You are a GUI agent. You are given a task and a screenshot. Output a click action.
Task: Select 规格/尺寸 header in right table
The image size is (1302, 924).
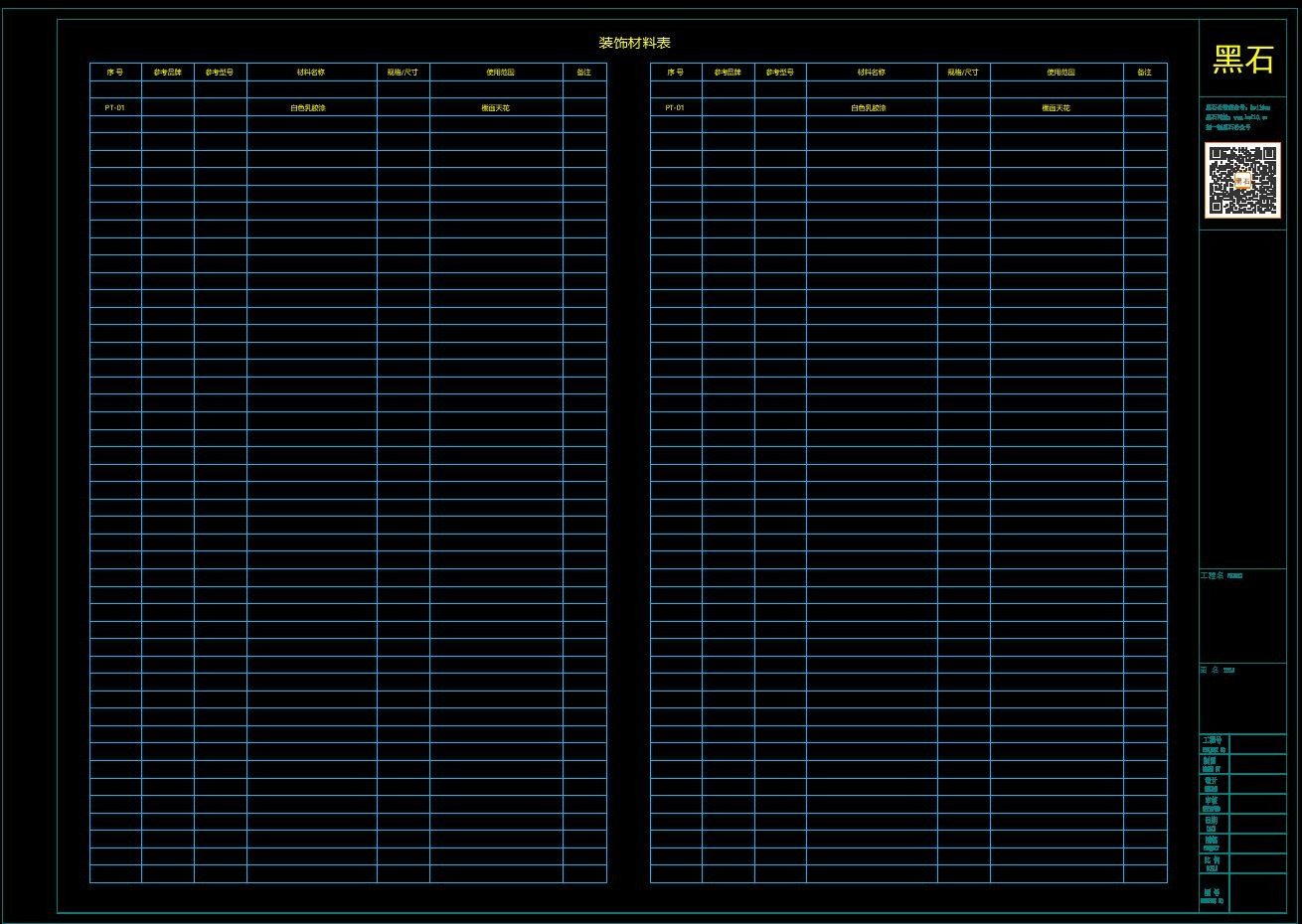(963, 73)
